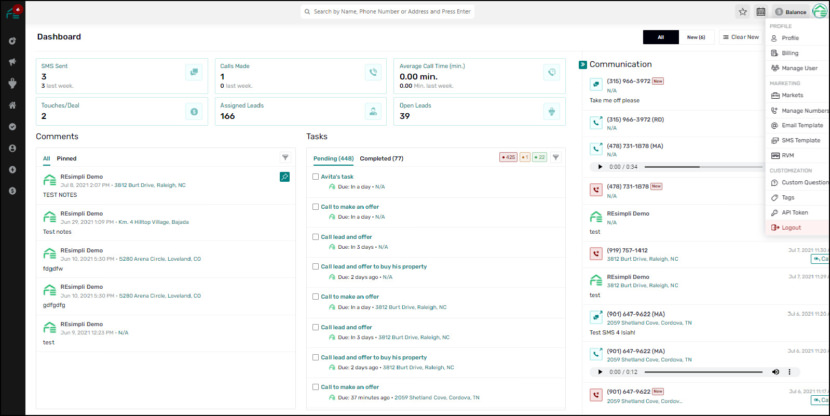Click the Average Call Time card icon

click(552, 73)
